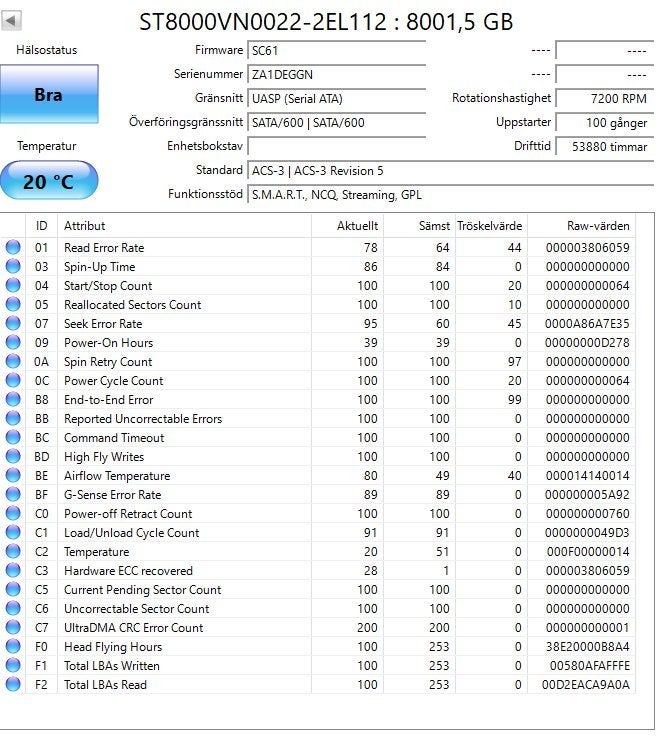The width and height of the screenshot is (661, 736).
Task: Click the status orb for Power Cycle Count
Action: (x=13, y=380)
